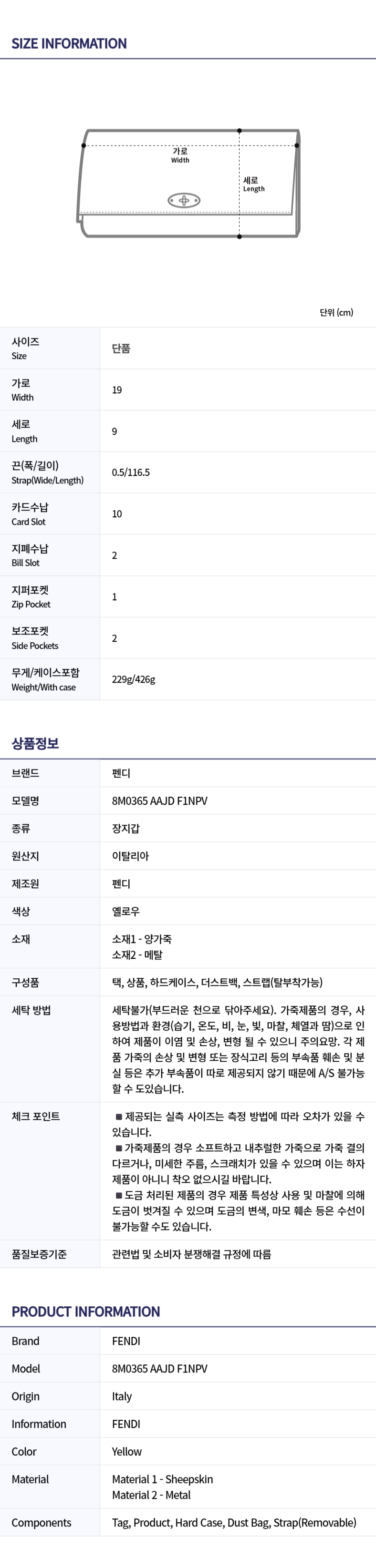Click the English Brand value FENDI

125,1341
